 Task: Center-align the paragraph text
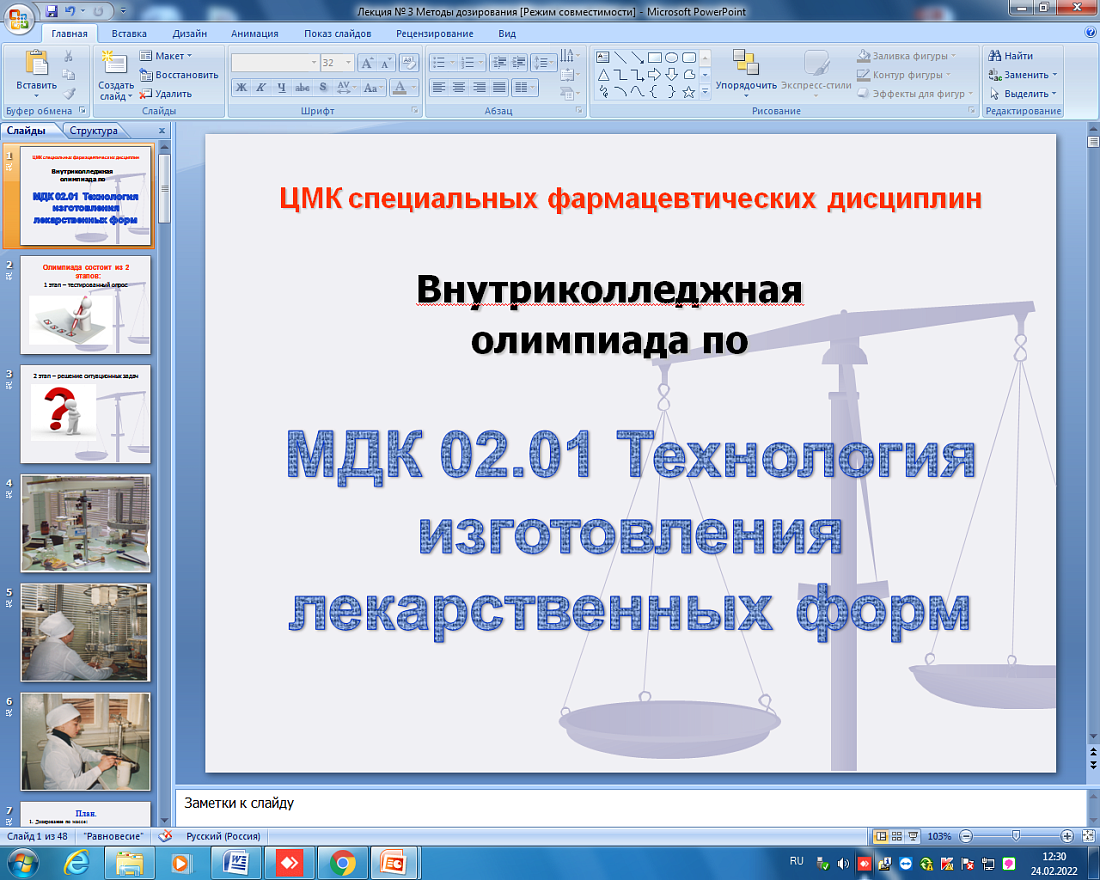coord(460,85)
